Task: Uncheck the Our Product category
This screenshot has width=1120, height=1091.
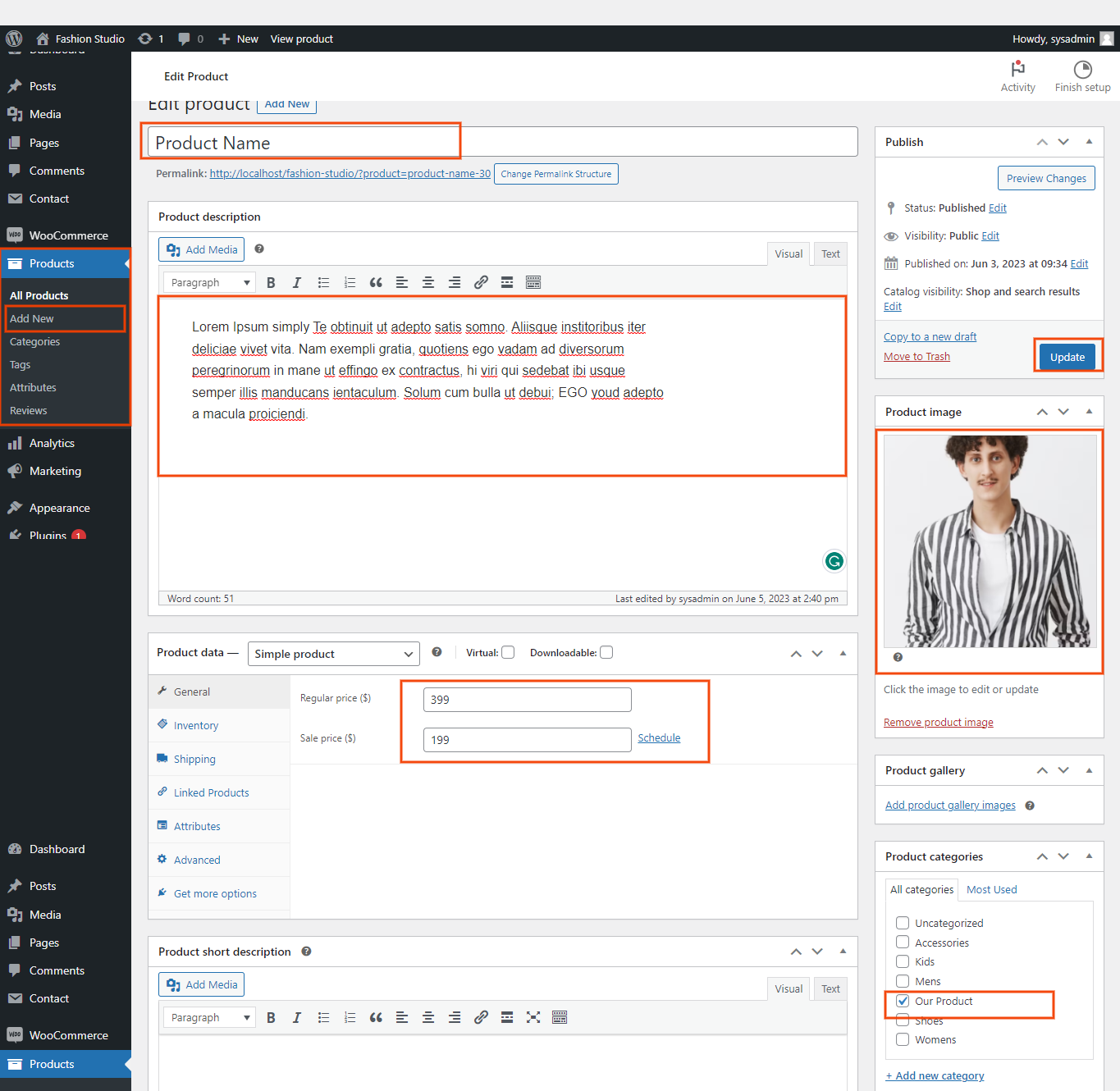Action: [903, 1001]
